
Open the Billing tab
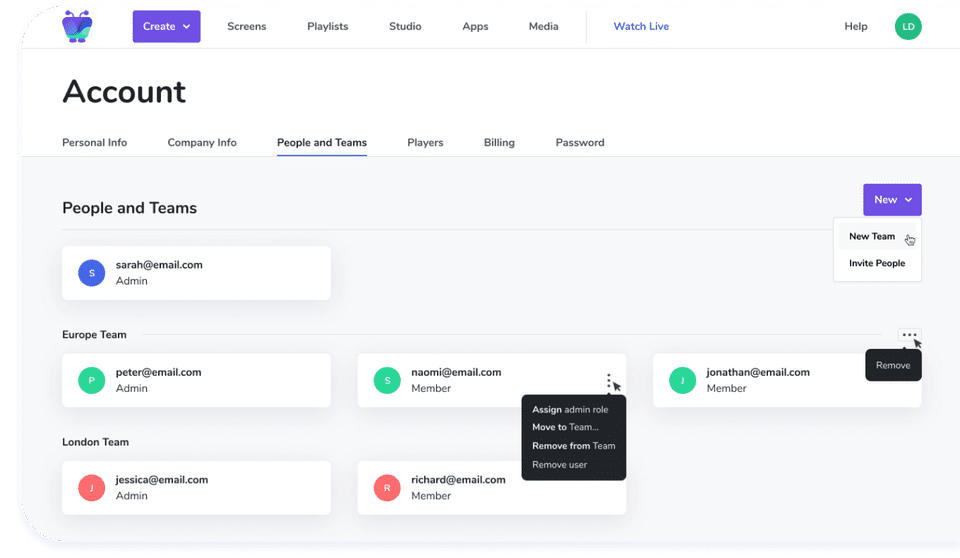click(x=499, y=143)
